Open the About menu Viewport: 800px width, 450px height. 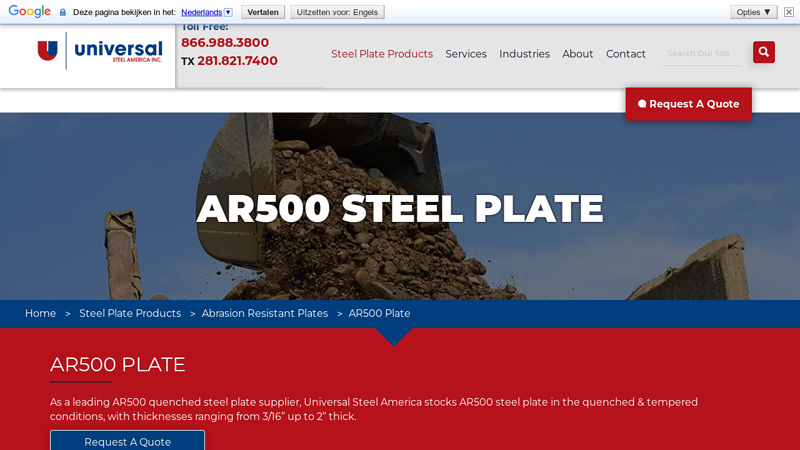[578, 54]
